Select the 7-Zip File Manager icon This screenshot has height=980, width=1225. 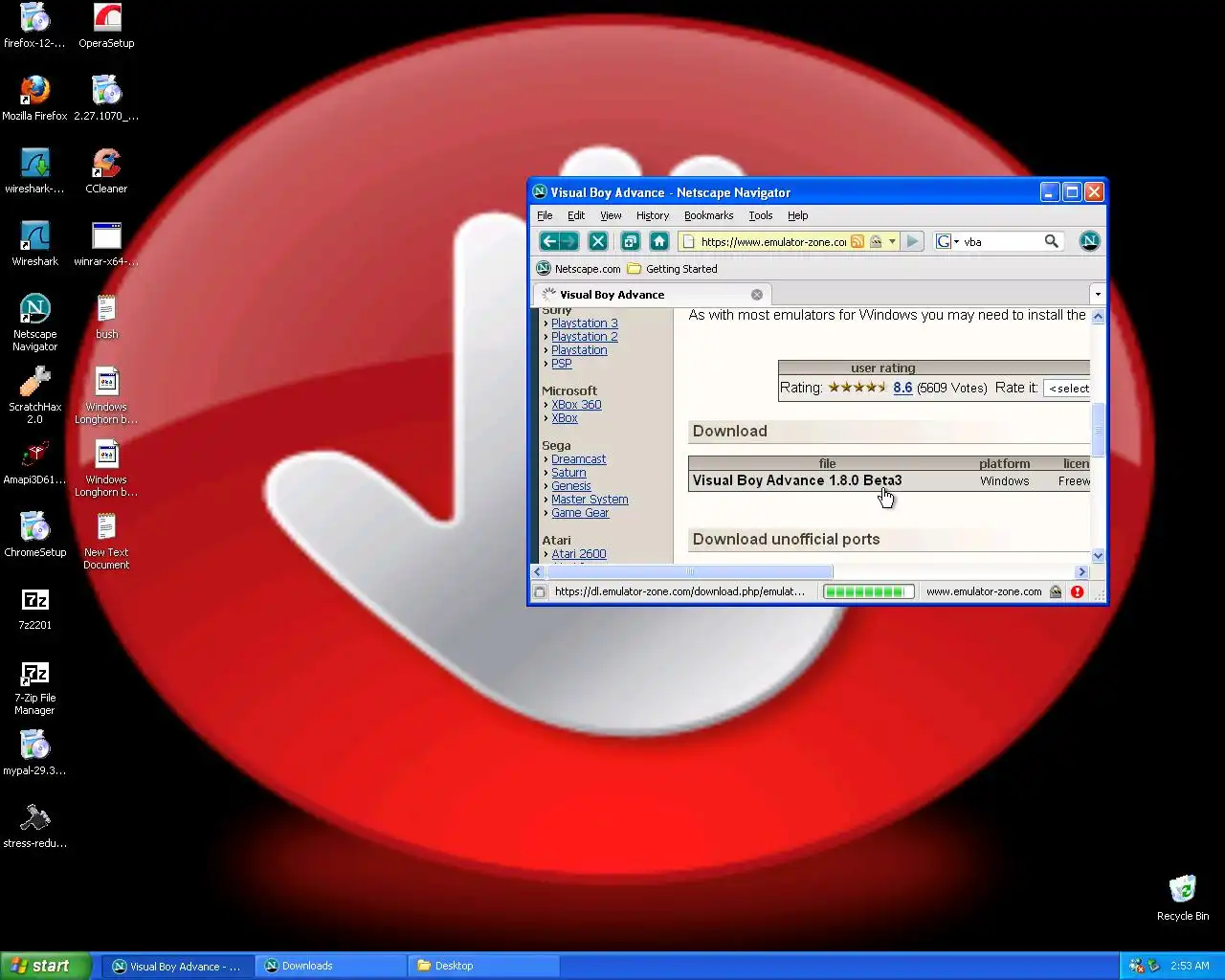(34, 686)
